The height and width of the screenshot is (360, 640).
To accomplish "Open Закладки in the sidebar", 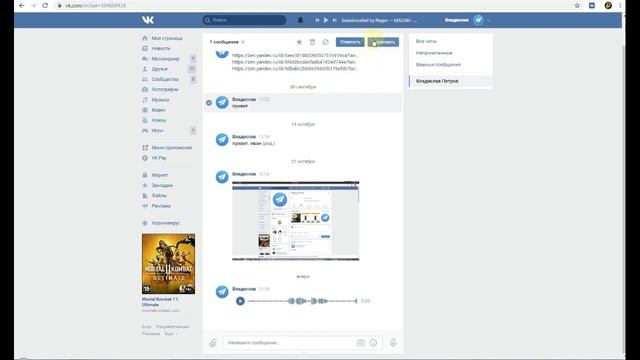I will coord(162,185).
